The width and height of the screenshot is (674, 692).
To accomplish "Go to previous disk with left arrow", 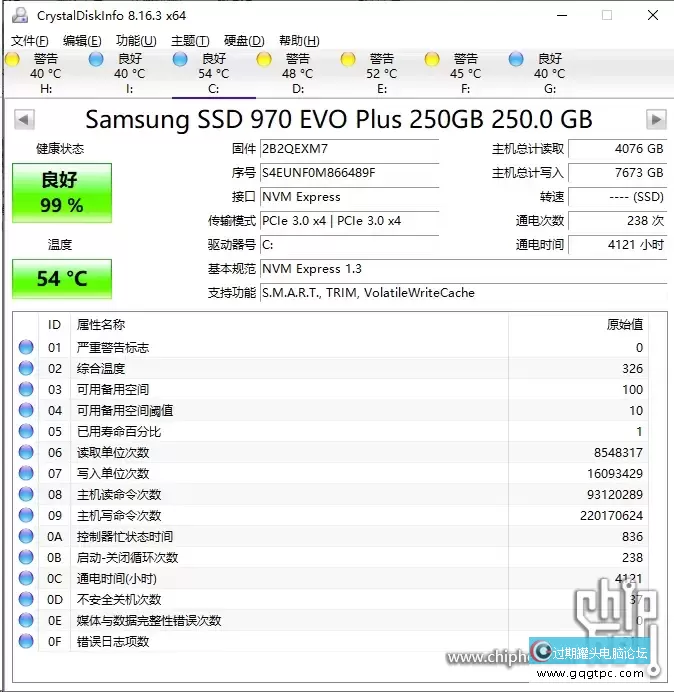I will click(23, 120).
